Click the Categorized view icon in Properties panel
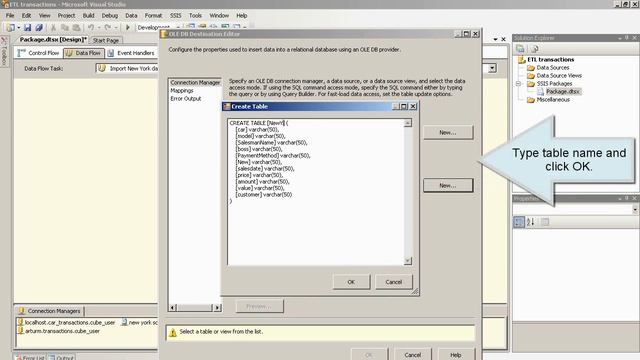 point(519,222)
